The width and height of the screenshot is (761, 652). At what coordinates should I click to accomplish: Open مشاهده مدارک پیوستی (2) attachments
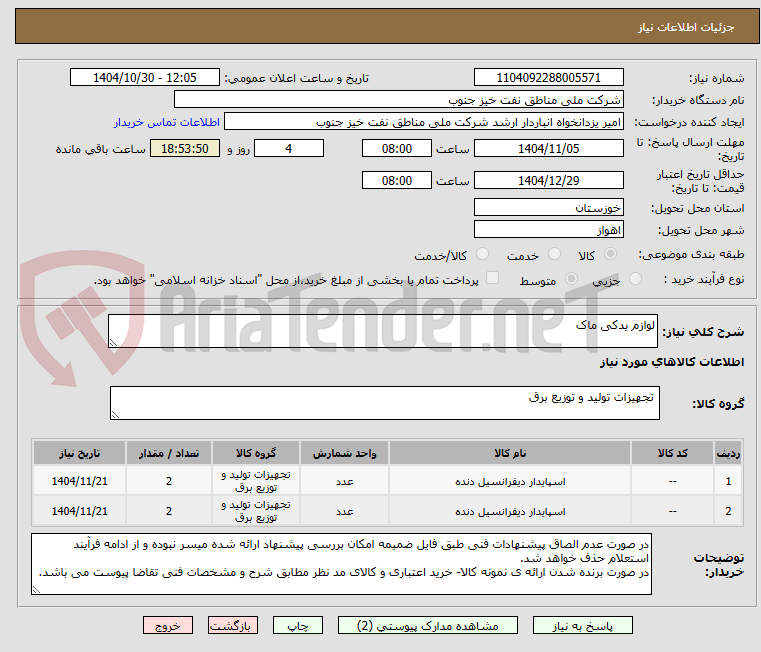[x=428, y=625]
